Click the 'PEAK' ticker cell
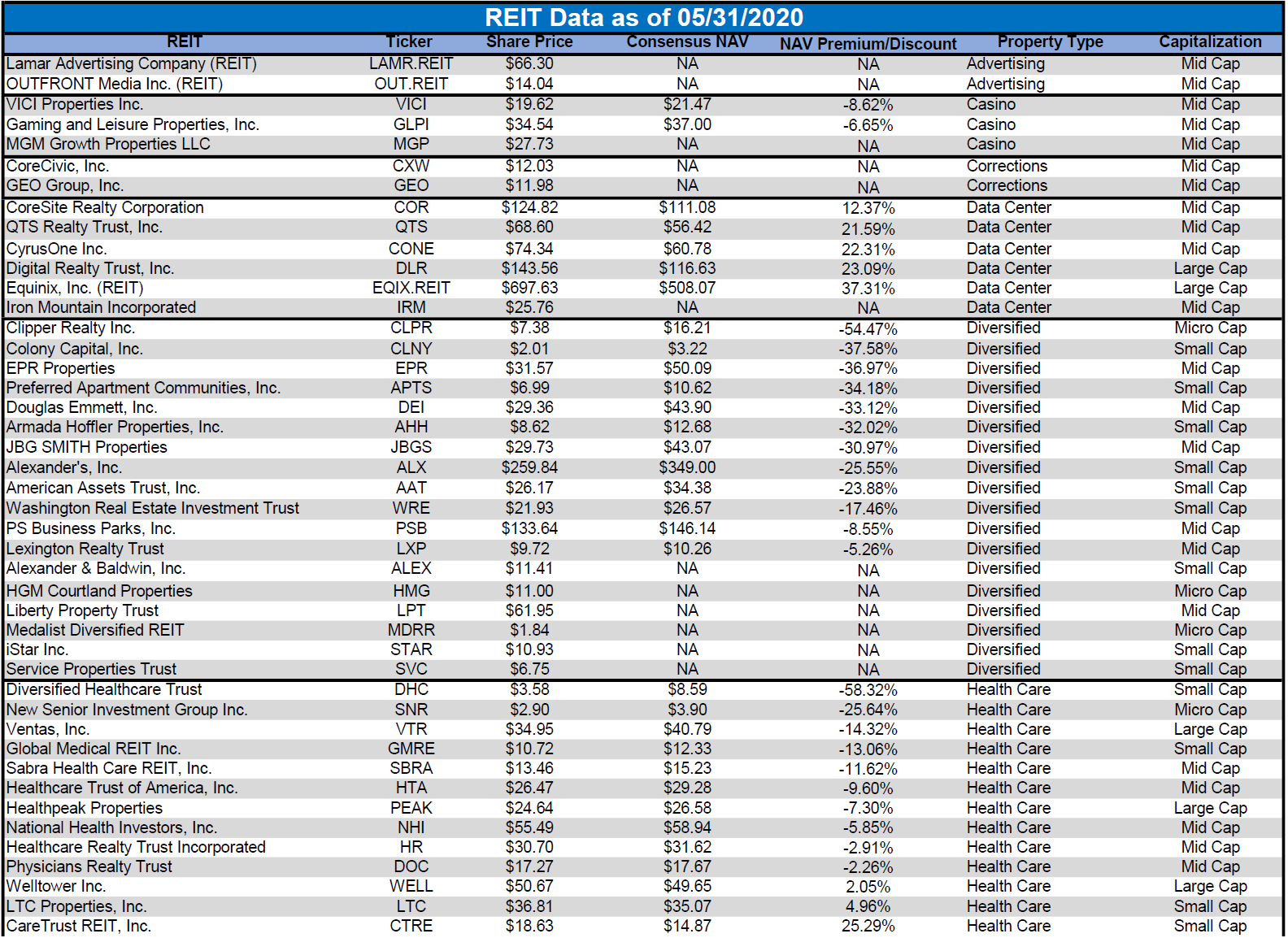The image size is (1288, 938). (x=411, y=808)
